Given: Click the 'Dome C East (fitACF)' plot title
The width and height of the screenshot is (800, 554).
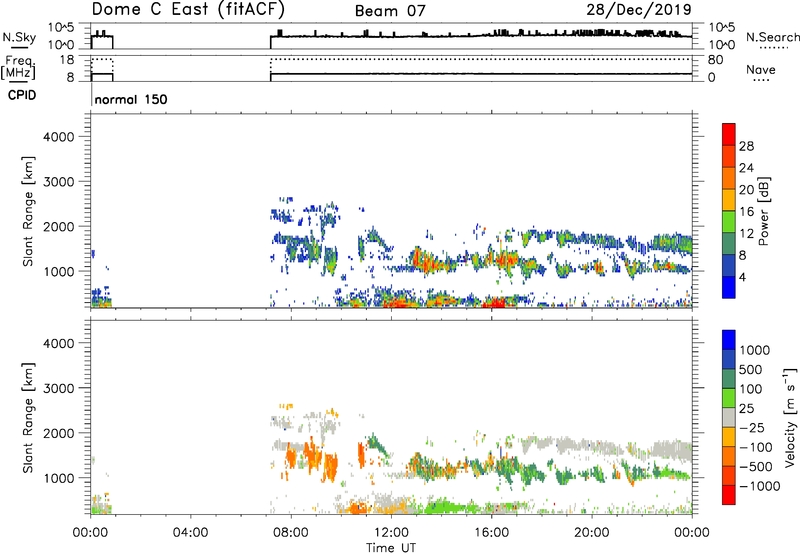Looking at the screenshot, I should point(188,9).
